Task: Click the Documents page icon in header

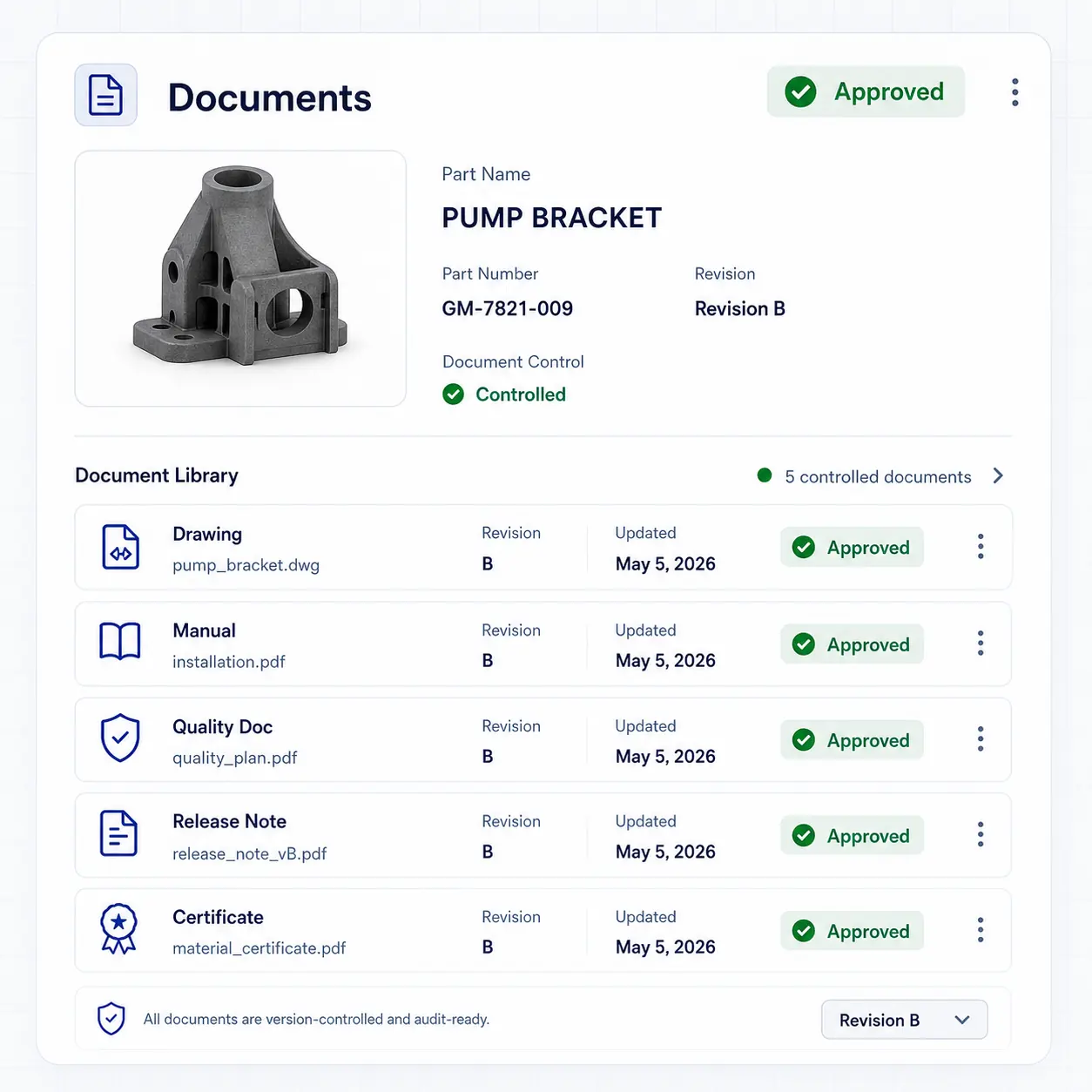Action: point(105,95)
